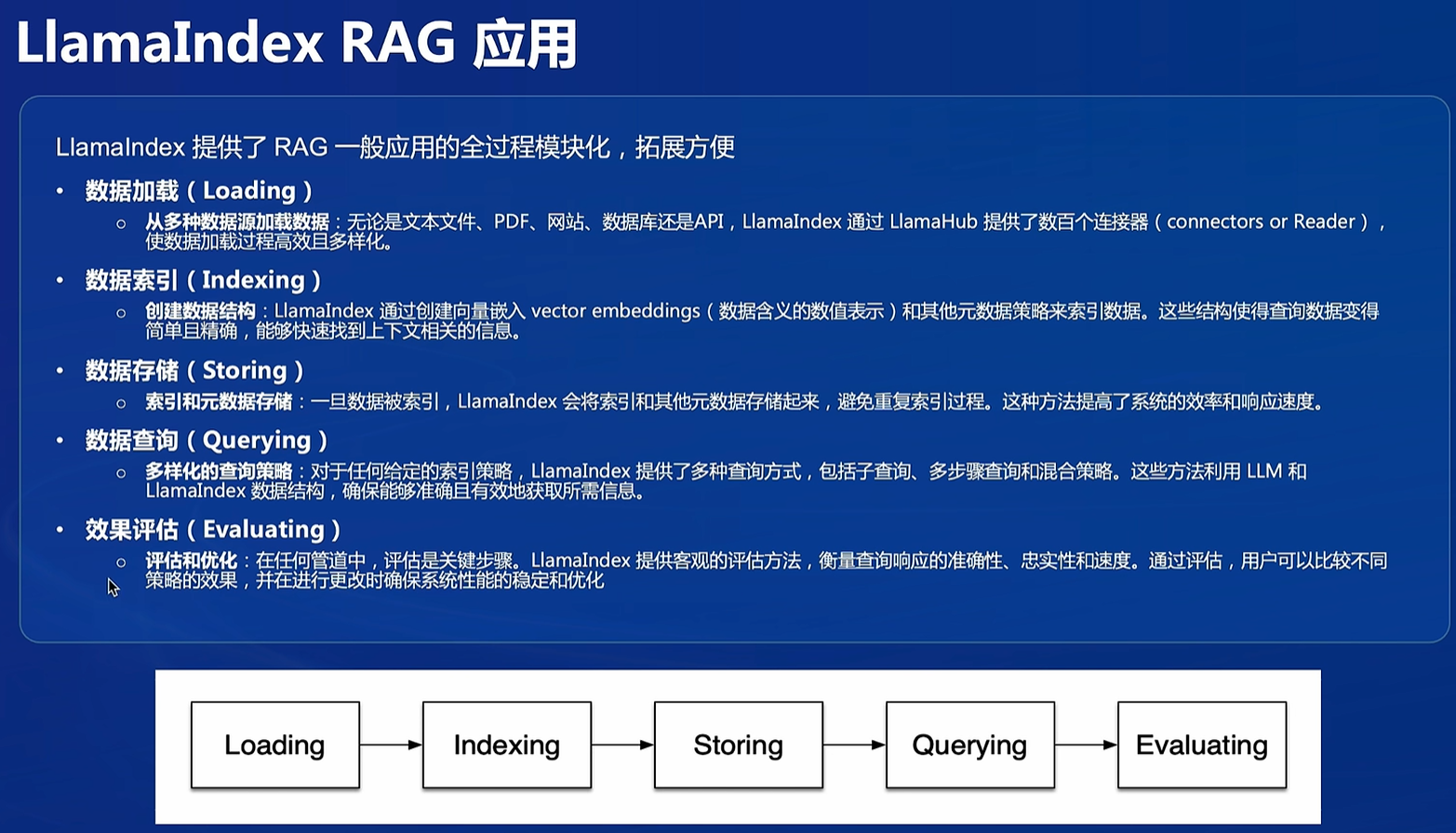Click the bold "评估和优化" label
The width and height of the screenshot is (1456, 833).
(x=191, y=560)
